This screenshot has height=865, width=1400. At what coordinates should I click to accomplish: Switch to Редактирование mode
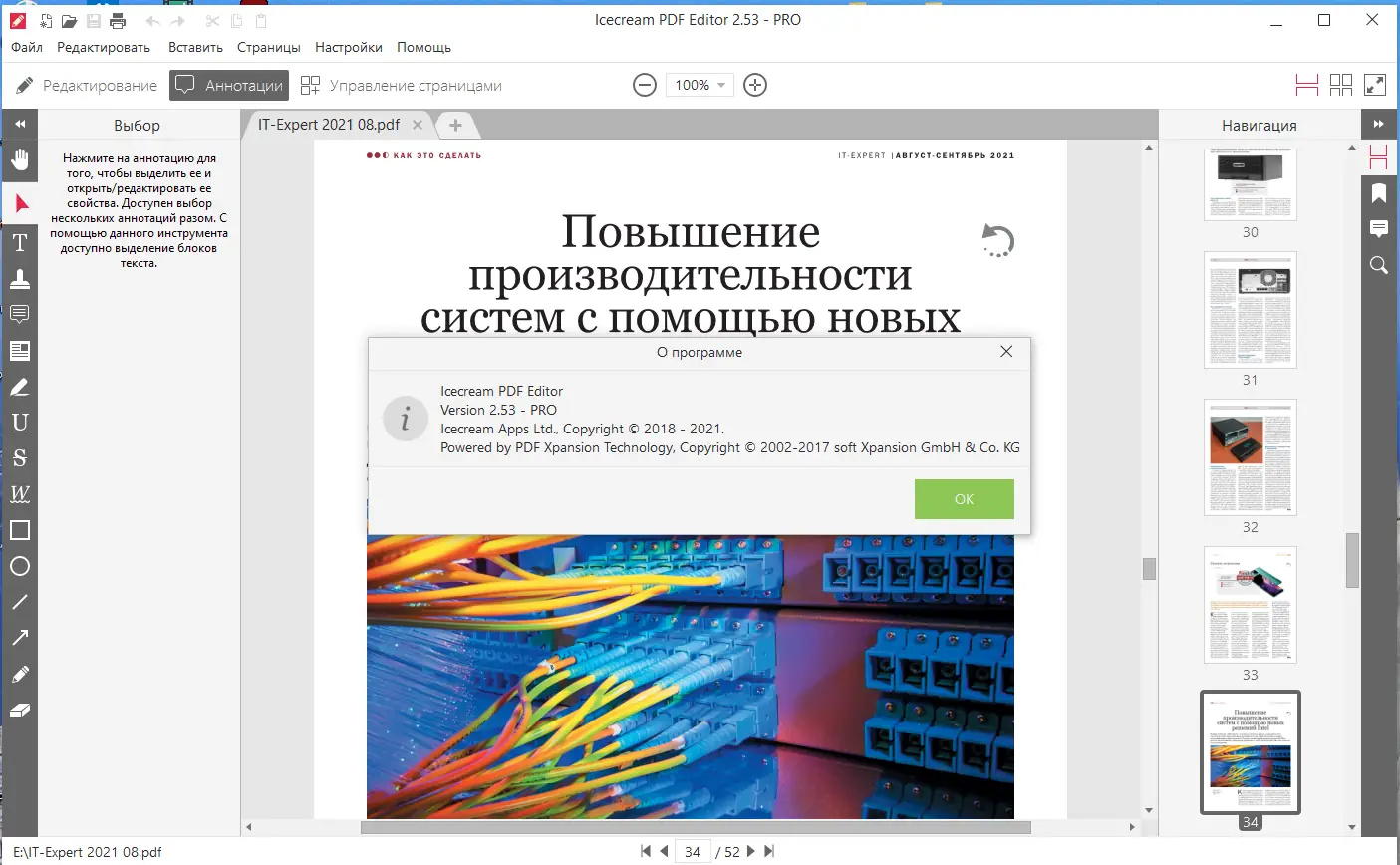tap(87, 86)
